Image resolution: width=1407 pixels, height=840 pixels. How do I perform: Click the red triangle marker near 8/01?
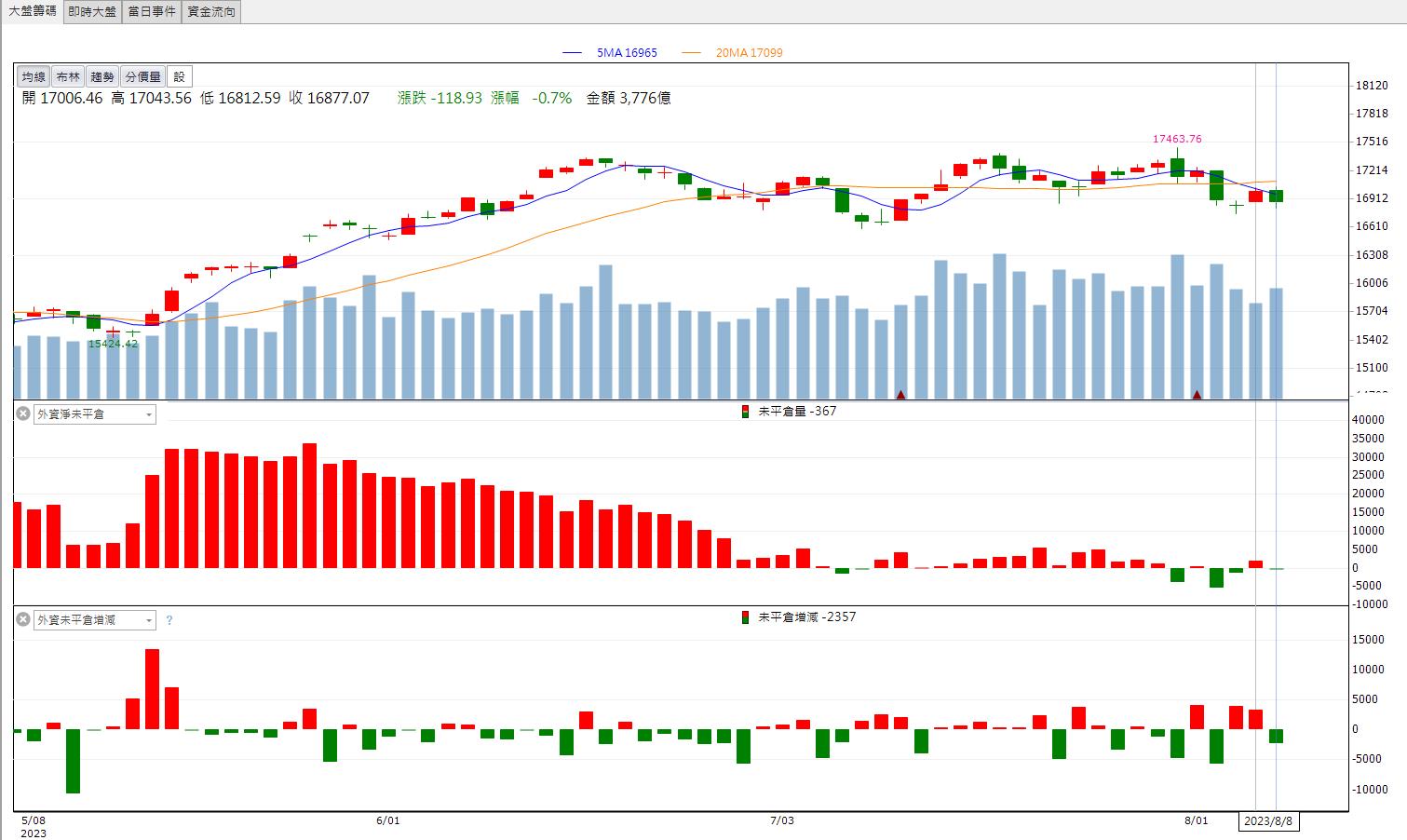tap(1197, 395)
